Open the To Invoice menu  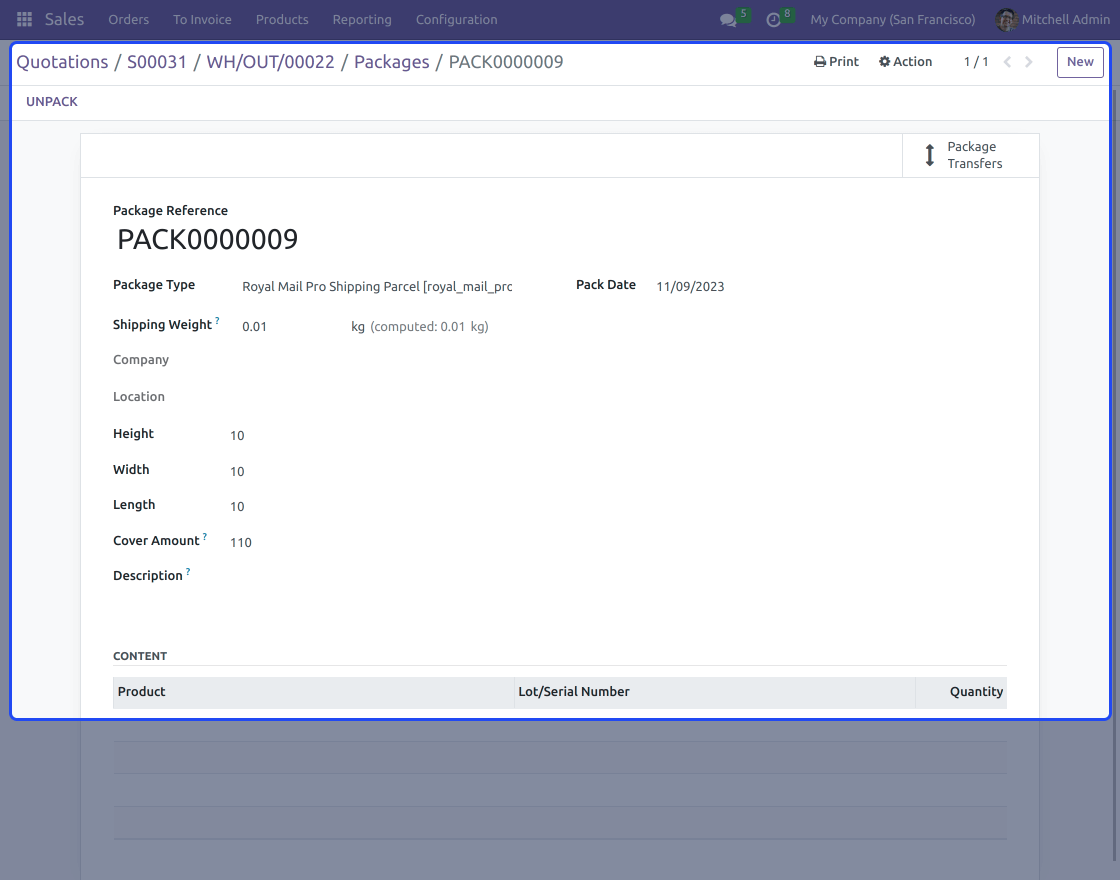click(x=202, y=19)
